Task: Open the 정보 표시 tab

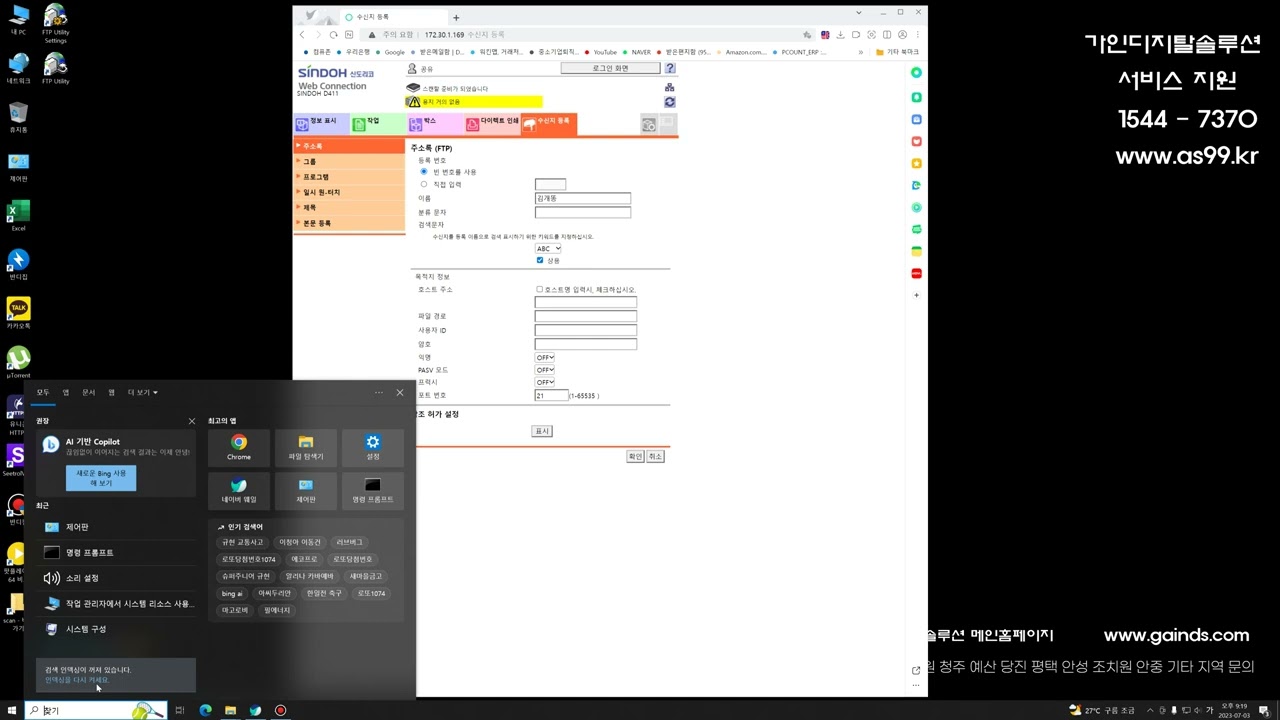Action: point(321,124)
